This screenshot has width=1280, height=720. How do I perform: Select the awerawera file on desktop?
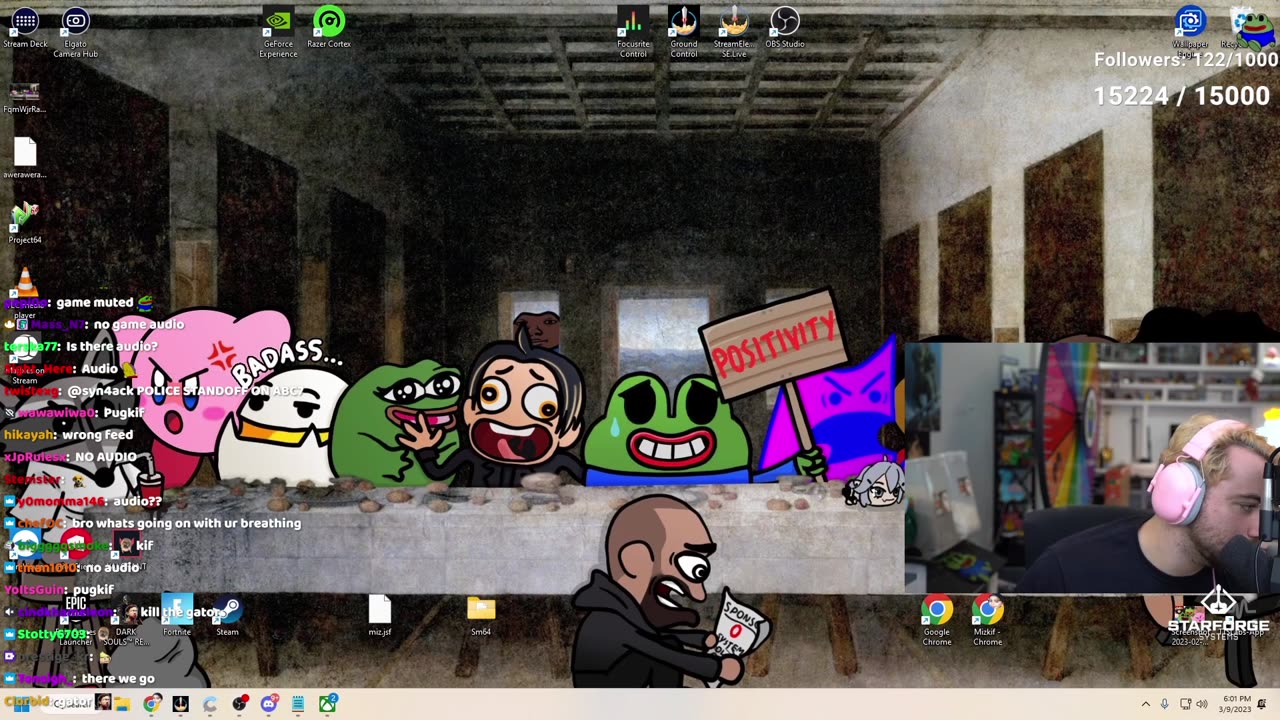point(25,158)
